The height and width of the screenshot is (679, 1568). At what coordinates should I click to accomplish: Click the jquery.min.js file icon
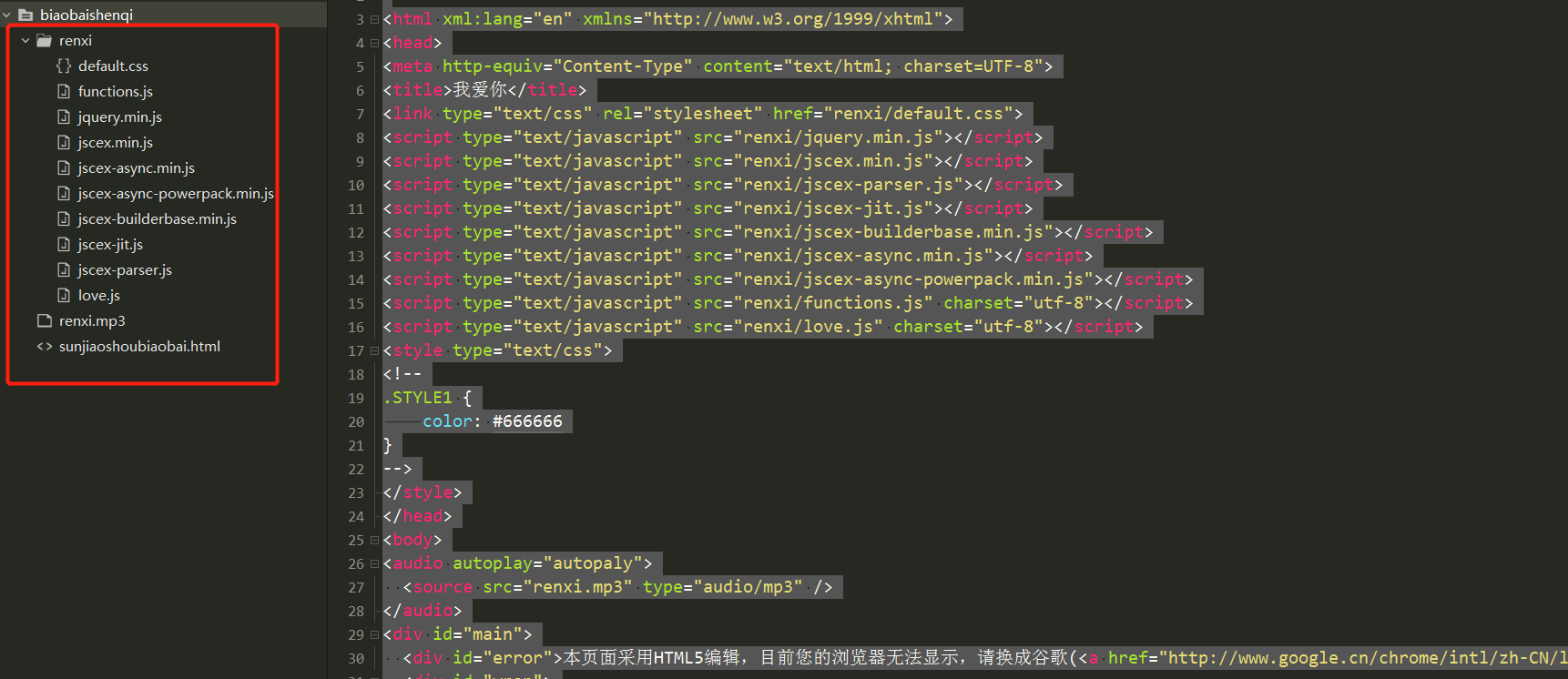(x=64, y=117)
